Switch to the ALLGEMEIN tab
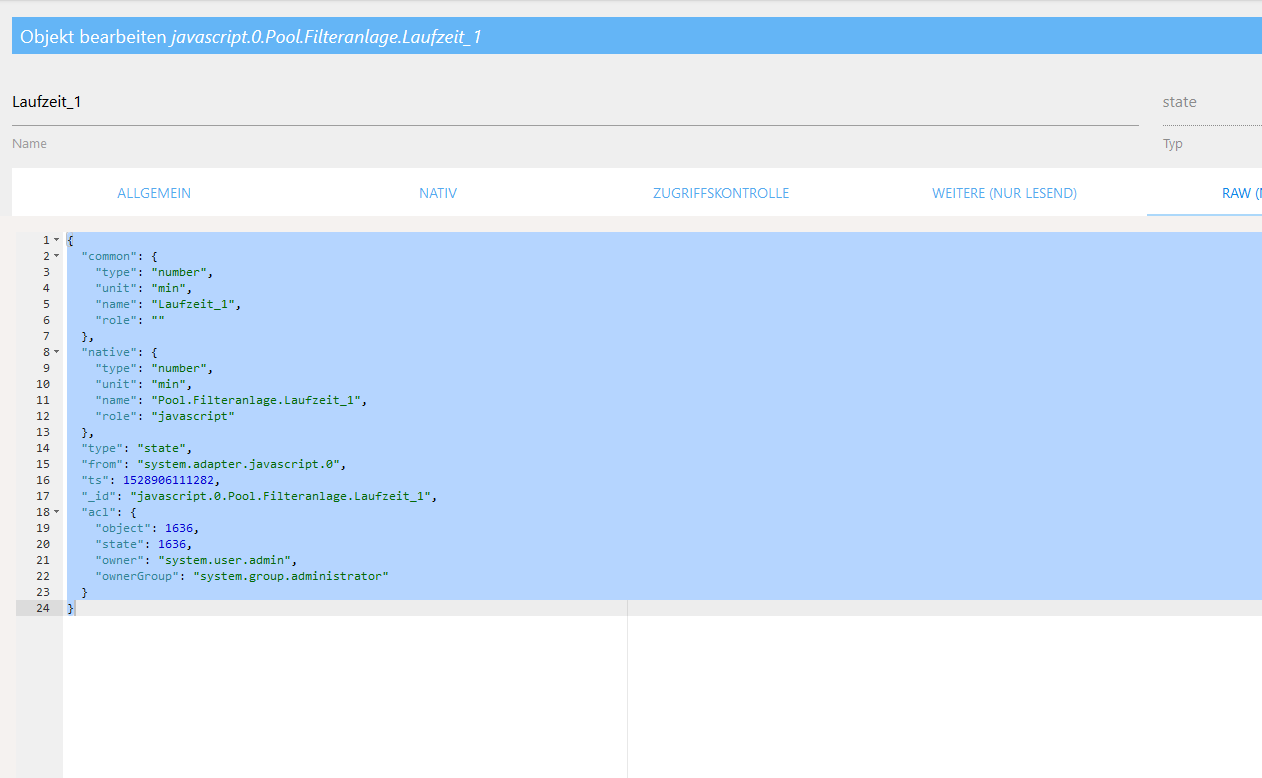1262x778 pixels. click(154, 193)
